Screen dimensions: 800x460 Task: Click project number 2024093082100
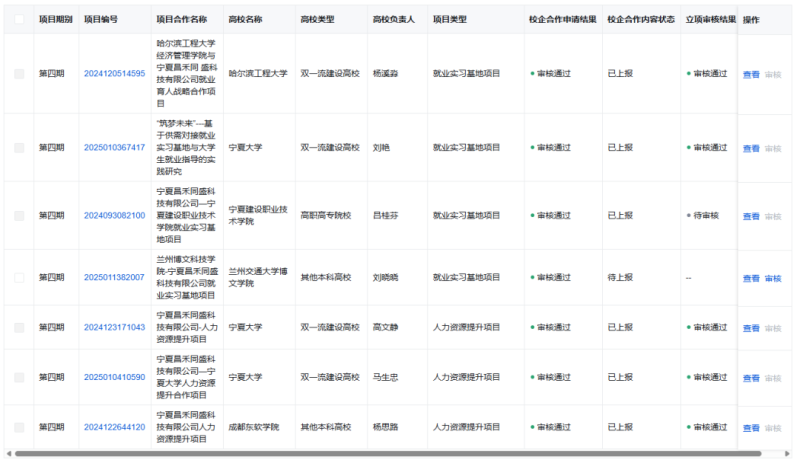point(114,216)
